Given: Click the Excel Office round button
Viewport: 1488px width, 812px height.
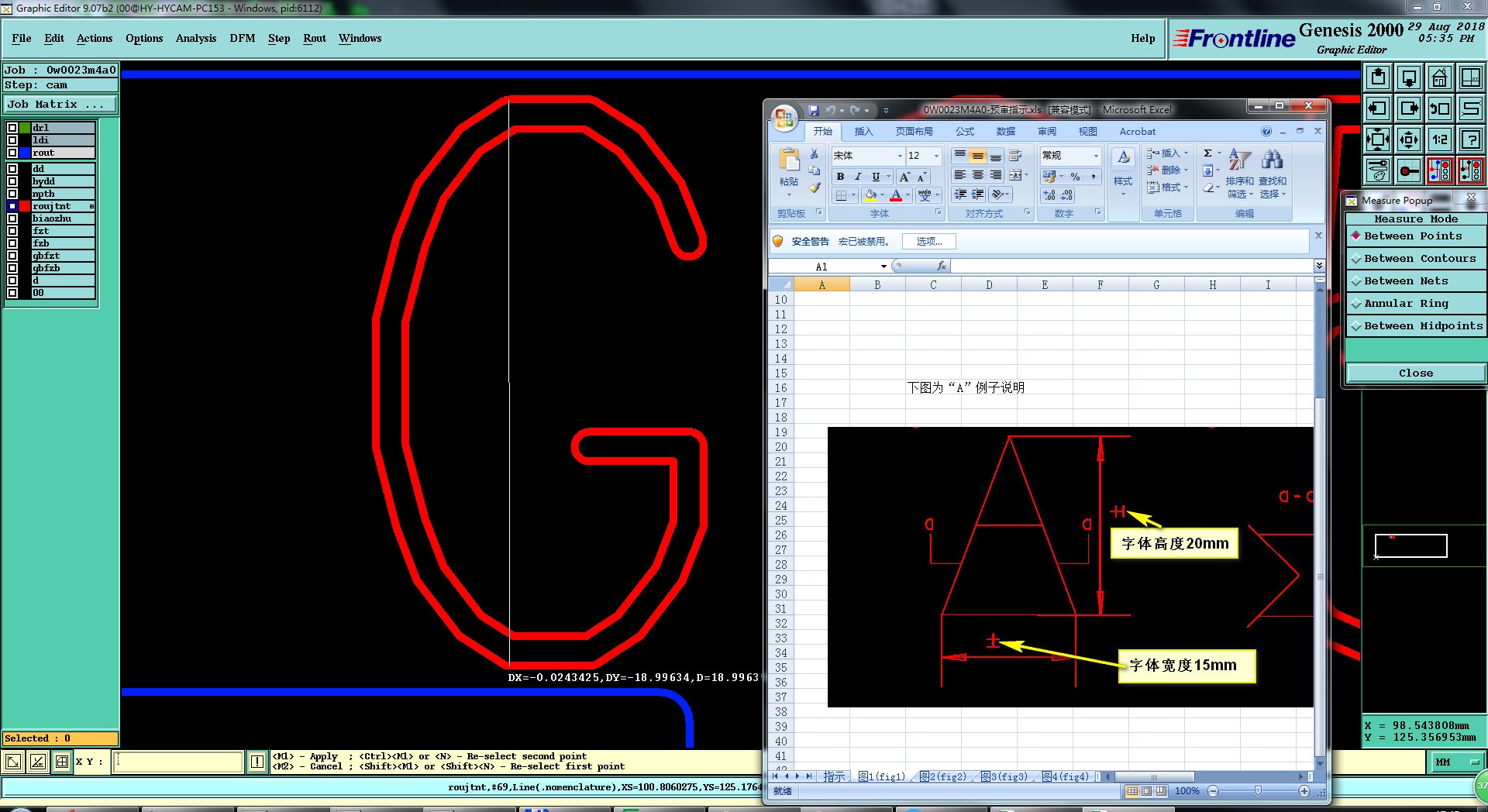Looking at the screenshot, I should 784,117.
